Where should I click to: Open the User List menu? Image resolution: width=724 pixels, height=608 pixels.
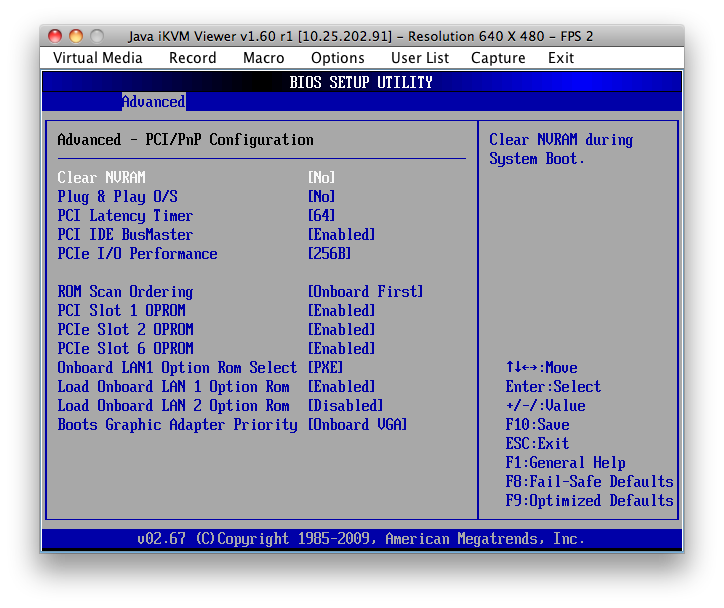point(420,58)
